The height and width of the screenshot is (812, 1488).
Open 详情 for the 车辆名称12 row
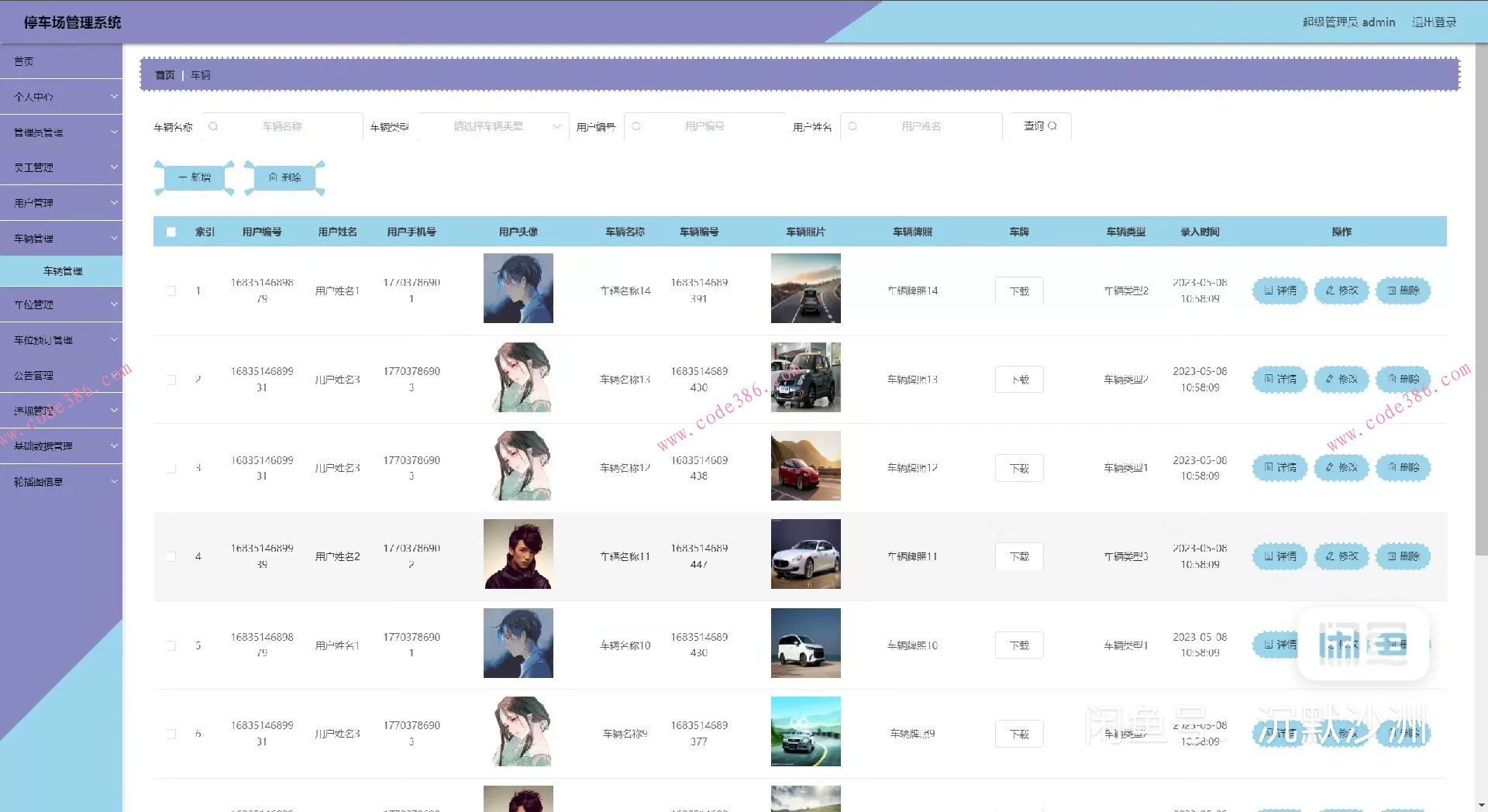[1280, 467]
